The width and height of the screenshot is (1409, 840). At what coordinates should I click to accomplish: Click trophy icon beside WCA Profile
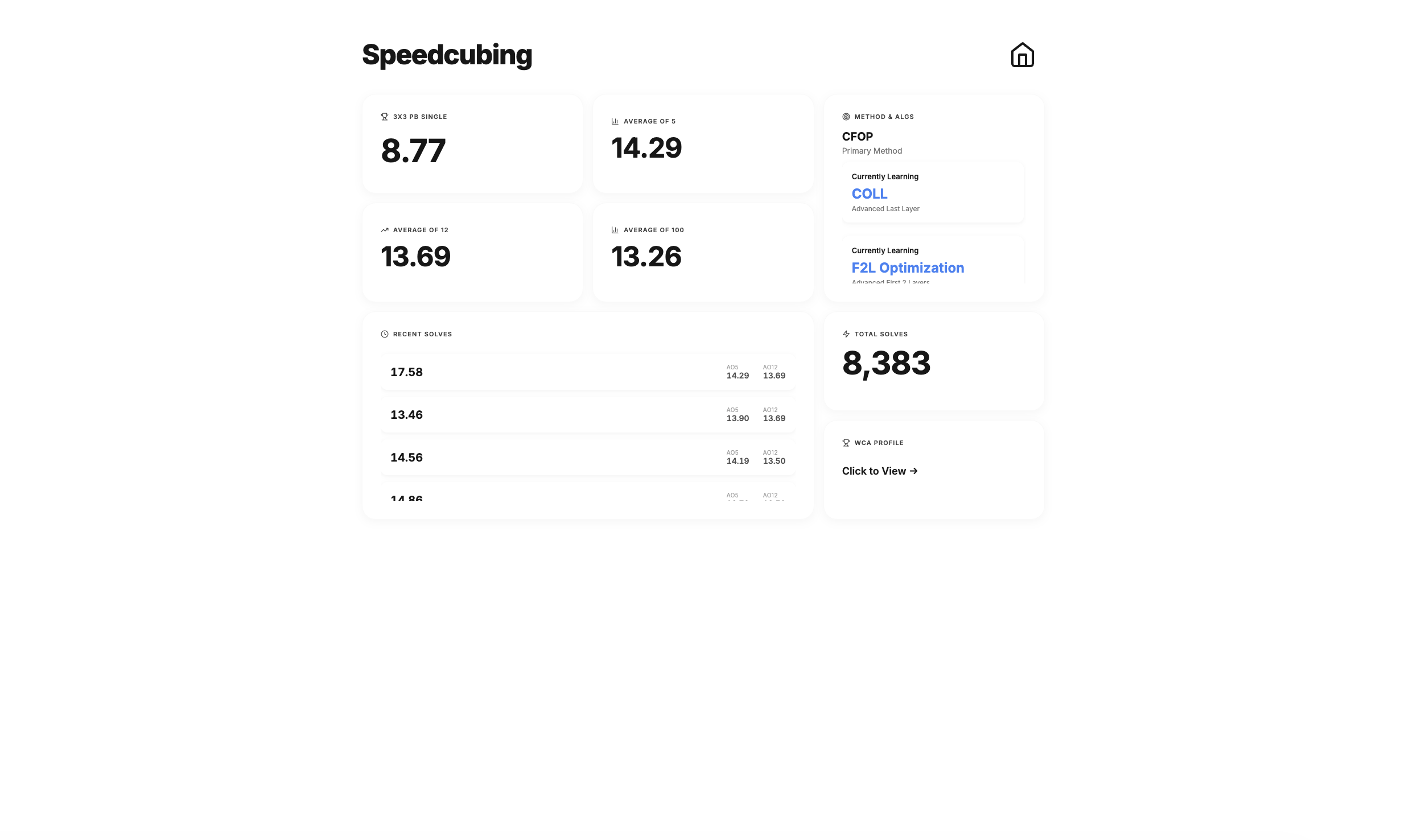(846, 443)
